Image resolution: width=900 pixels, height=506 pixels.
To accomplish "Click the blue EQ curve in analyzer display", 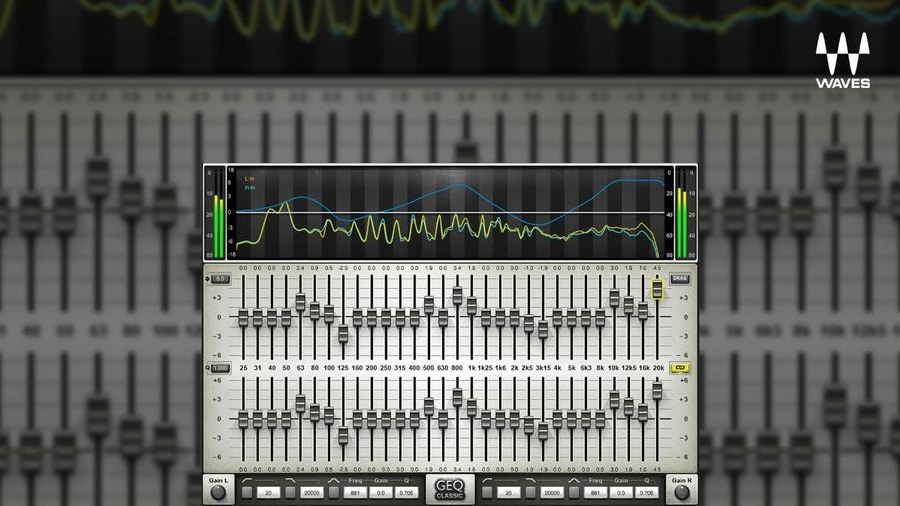I will coord(459,185).
